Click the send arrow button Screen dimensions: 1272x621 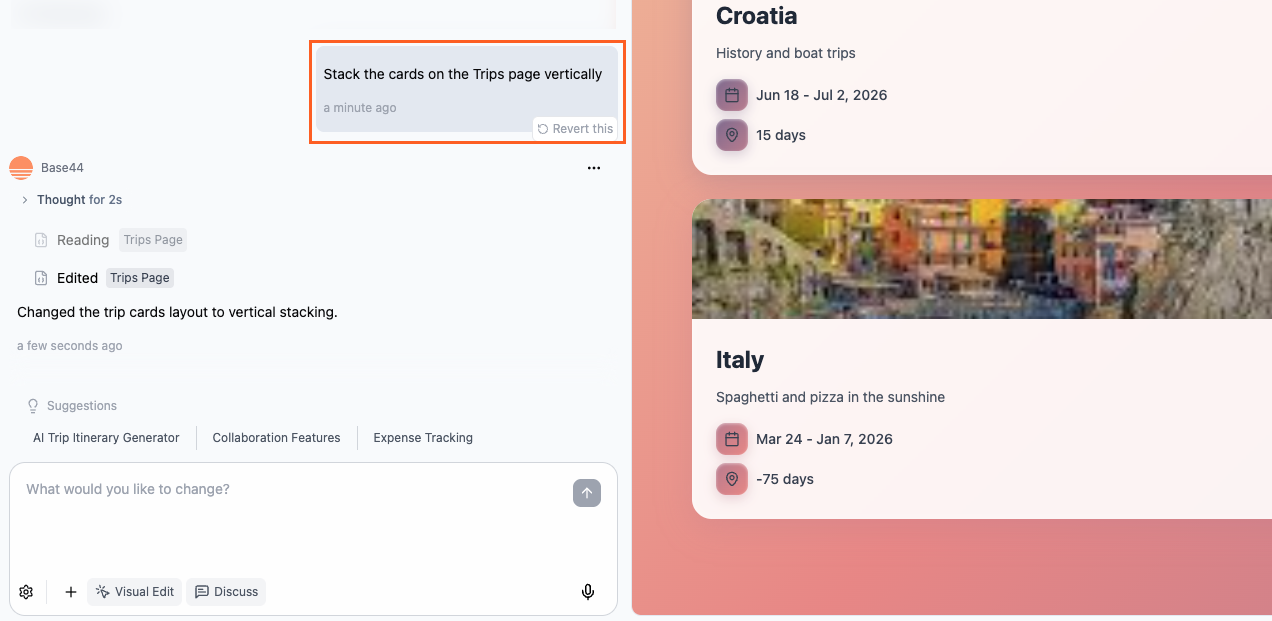(x=587, y=492)
